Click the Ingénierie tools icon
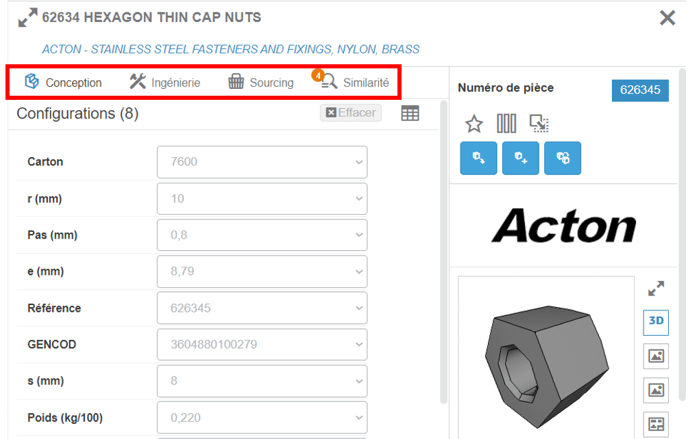The width and height of the screenshot is (688, 439). [x=138, y=81]
